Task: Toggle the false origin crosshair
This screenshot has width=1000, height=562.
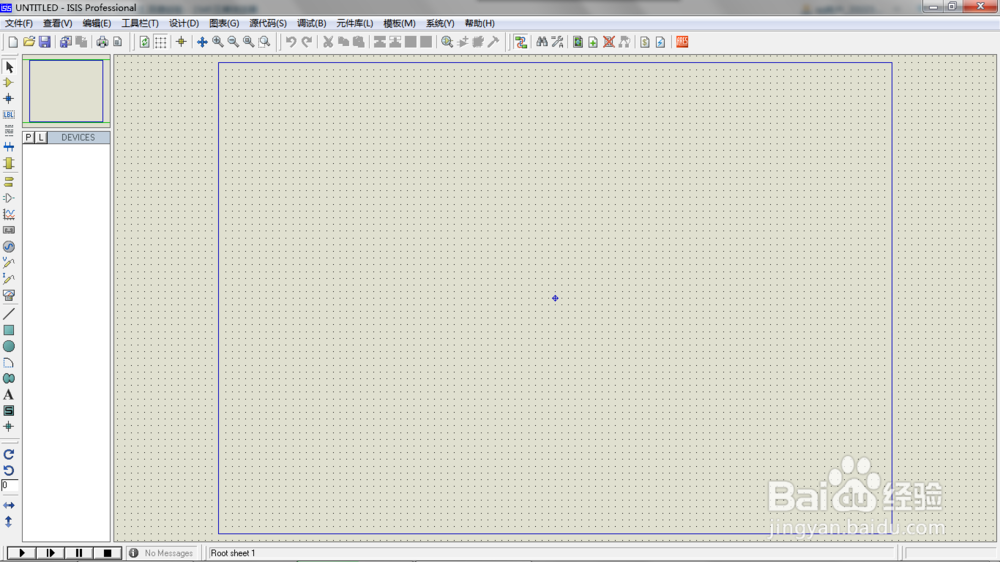Action: click(181, 42)
